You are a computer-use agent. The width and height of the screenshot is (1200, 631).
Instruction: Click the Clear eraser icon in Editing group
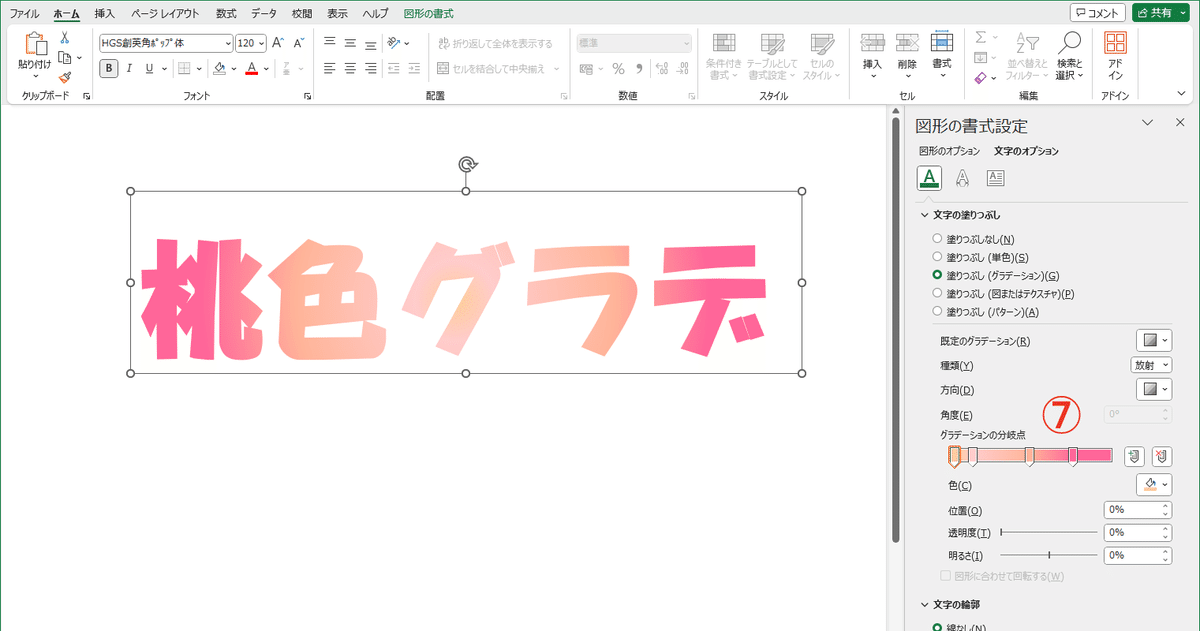980,77
